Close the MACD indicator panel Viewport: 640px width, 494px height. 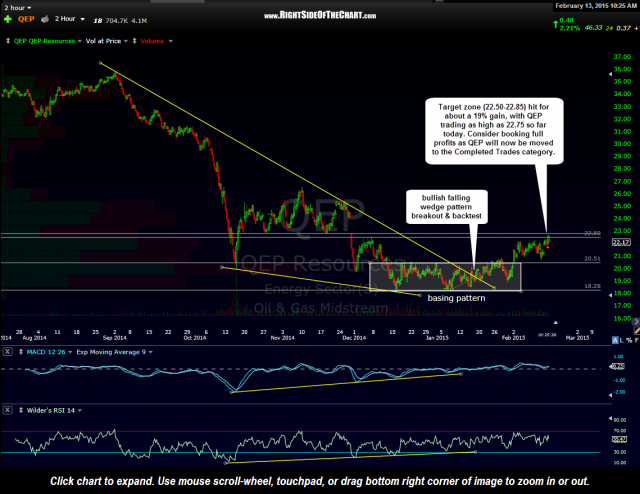[x=8, y=353]
